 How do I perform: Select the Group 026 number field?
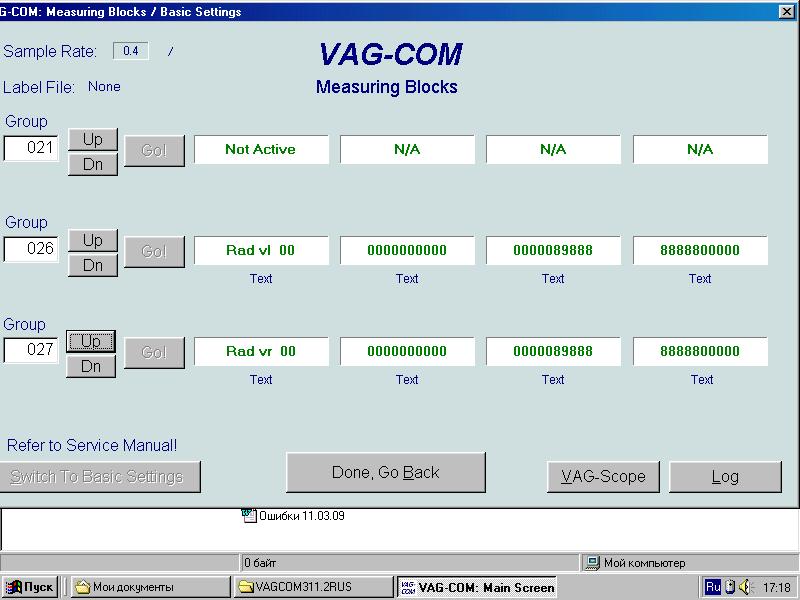point(31,250)
